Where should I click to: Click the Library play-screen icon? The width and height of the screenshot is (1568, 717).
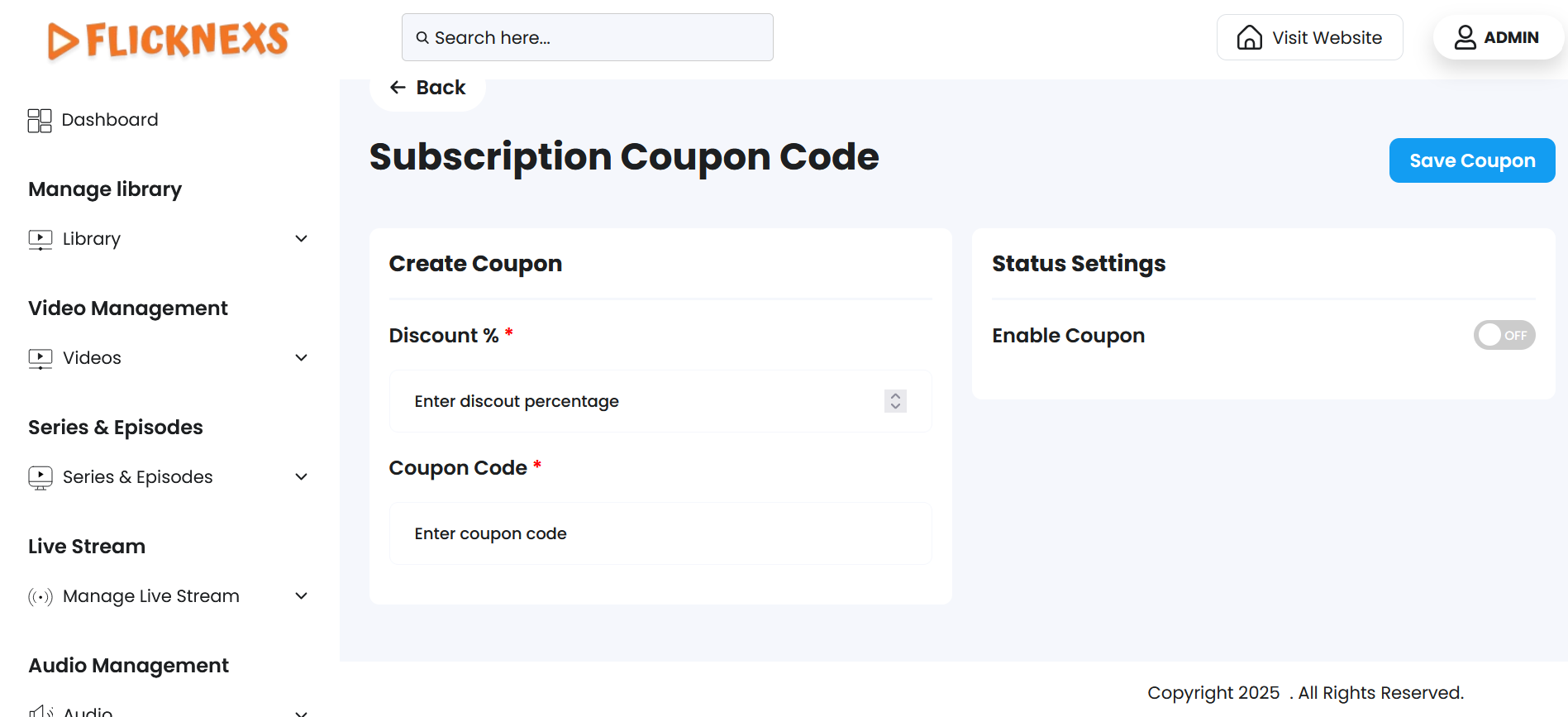tap(40, 240)
